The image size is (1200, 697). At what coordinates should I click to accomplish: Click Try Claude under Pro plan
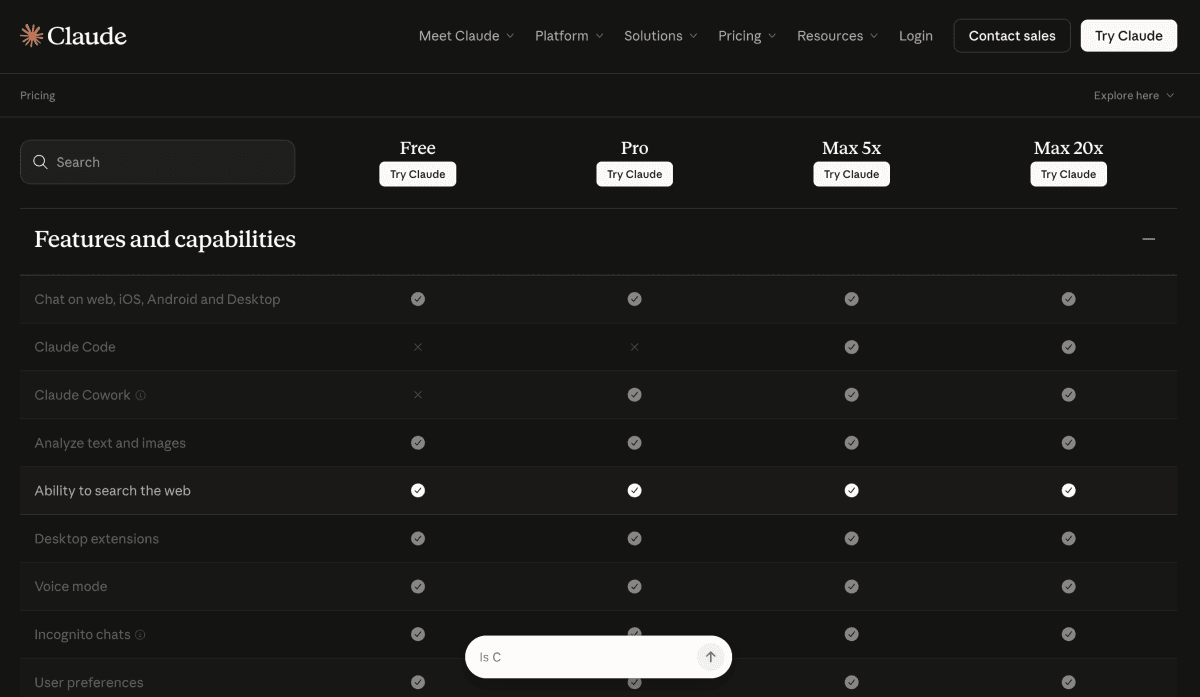click(635, 174)
